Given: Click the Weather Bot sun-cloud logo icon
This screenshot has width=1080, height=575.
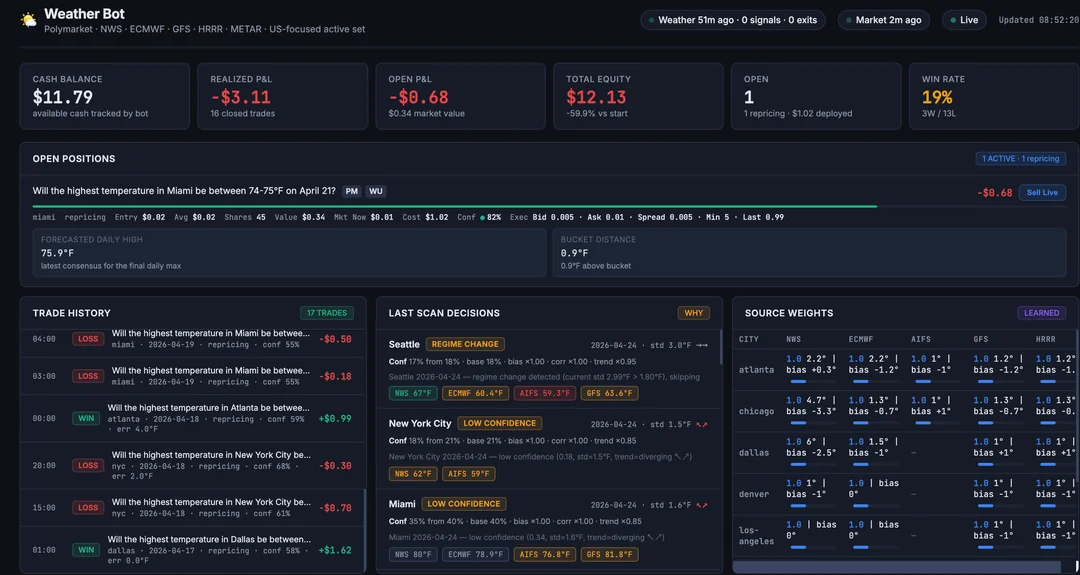Looking at the screenshot, I should click(29, 20).
